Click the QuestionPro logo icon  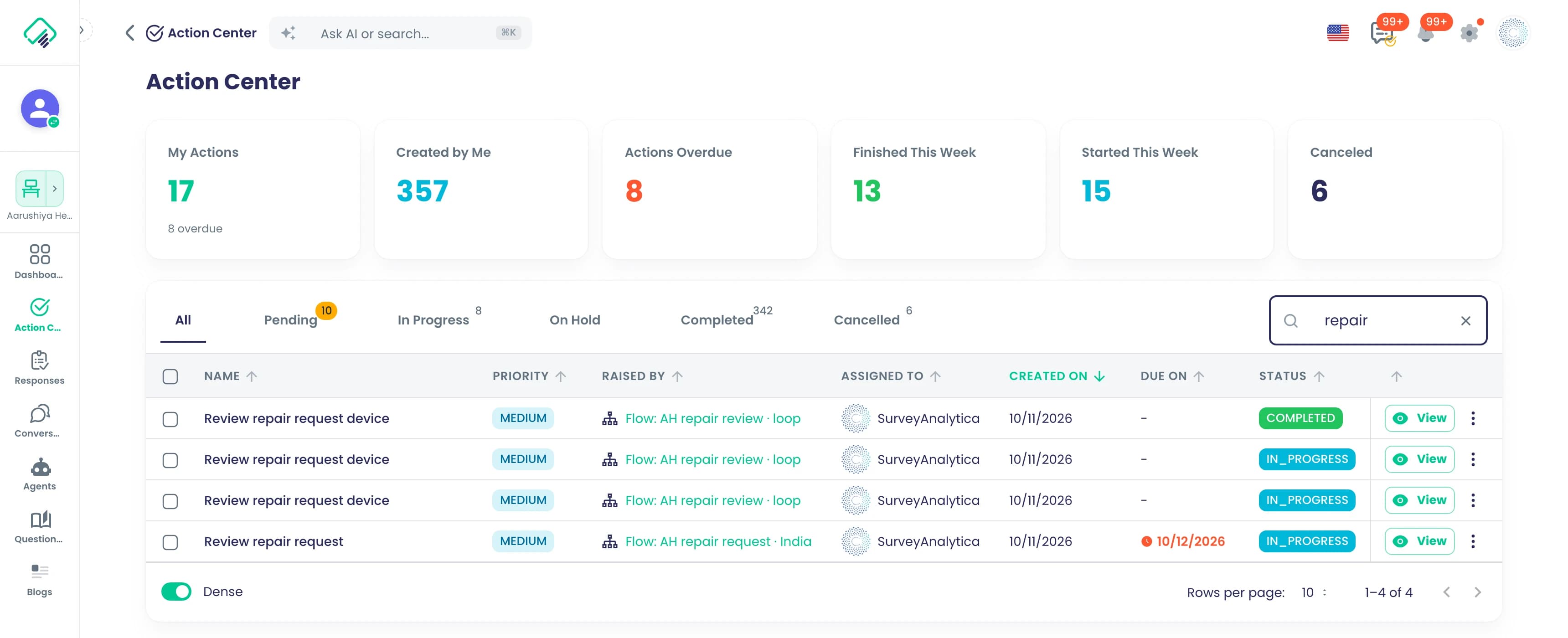[40, 32]
